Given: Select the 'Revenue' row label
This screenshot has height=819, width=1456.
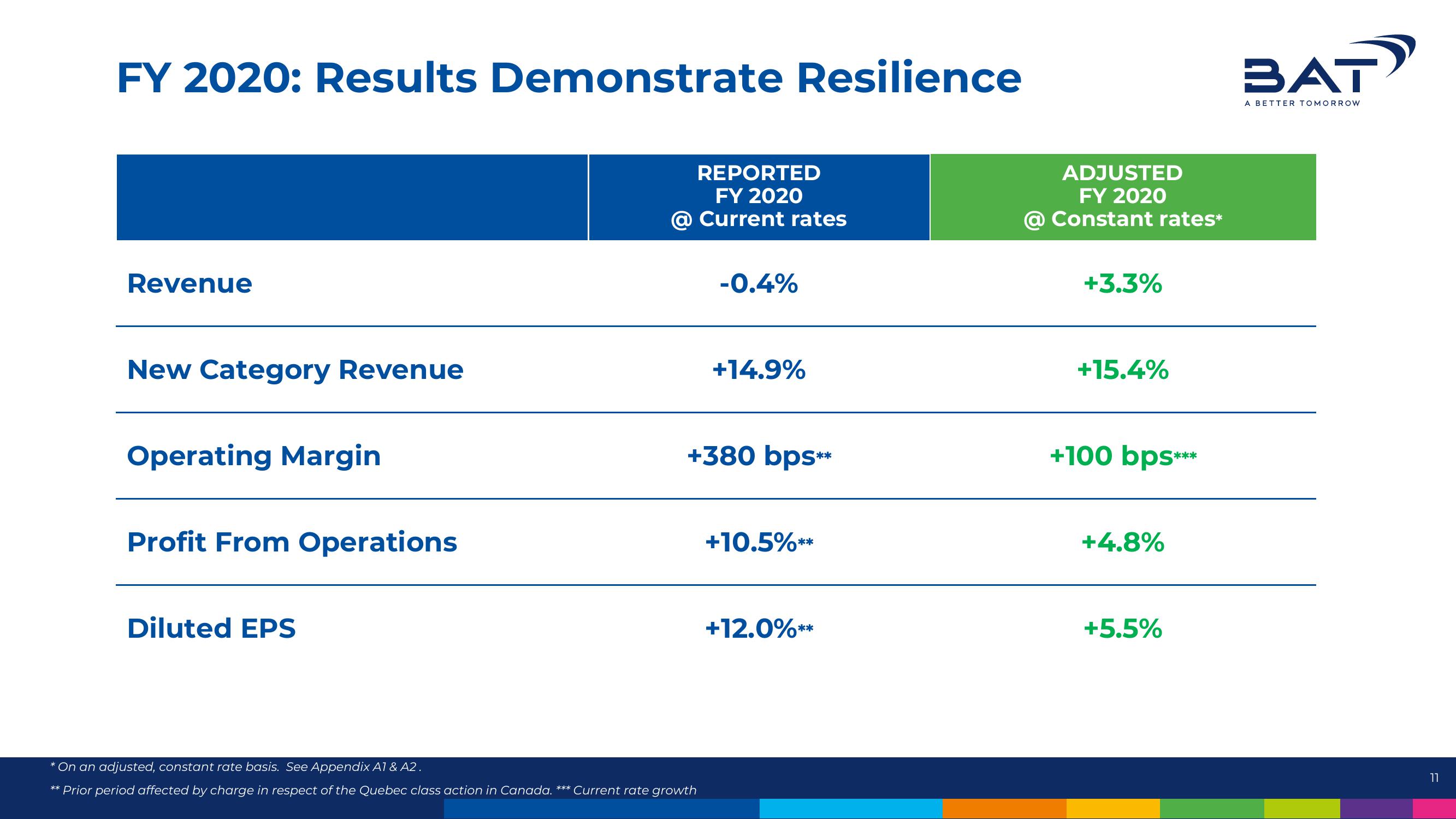Looking at the screenshot, I should point(190,283).
